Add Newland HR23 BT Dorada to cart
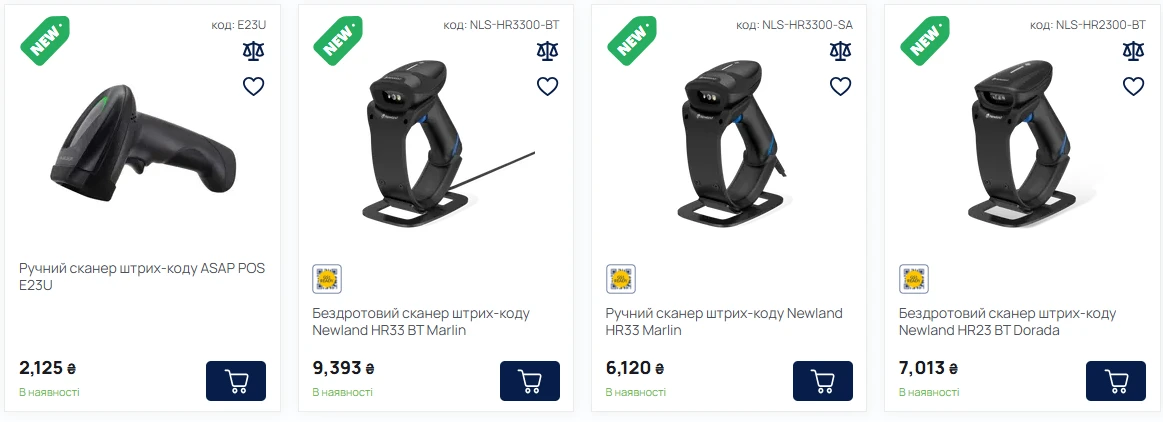 (1115, 381)
